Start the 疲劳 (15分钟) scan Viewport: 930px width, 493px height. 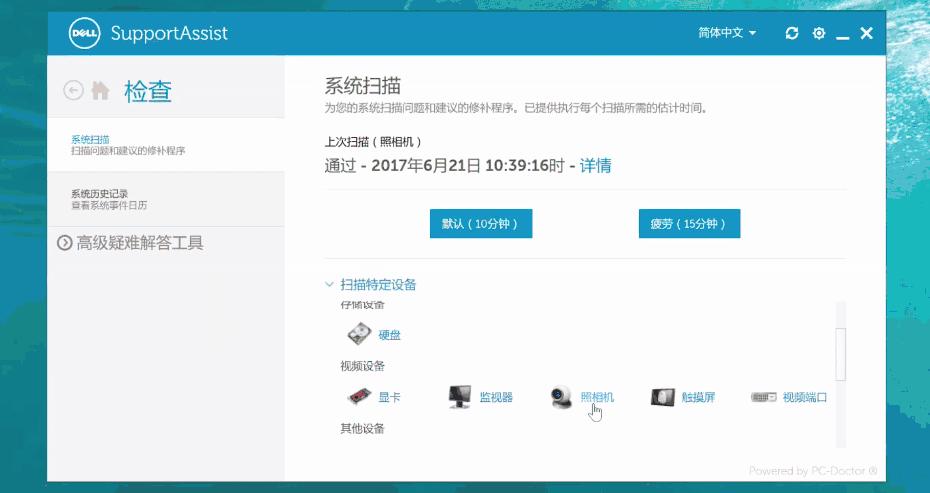coord(689,224)
